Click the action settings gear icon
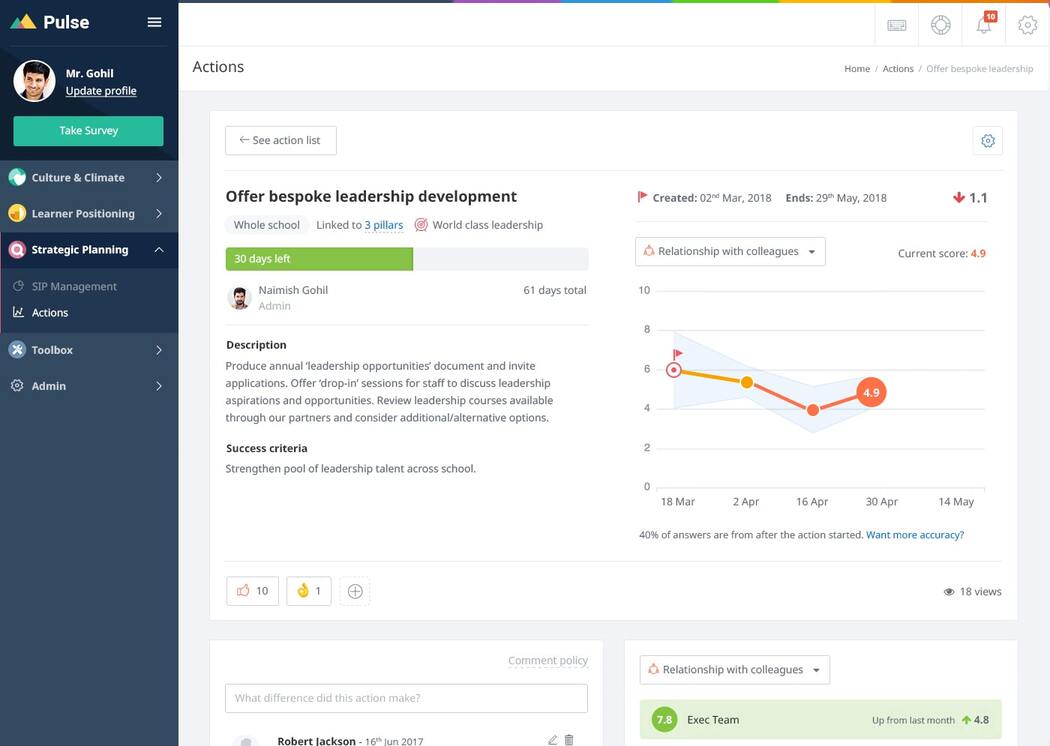Screen dimensions: 1050x746 click(987, 141)
